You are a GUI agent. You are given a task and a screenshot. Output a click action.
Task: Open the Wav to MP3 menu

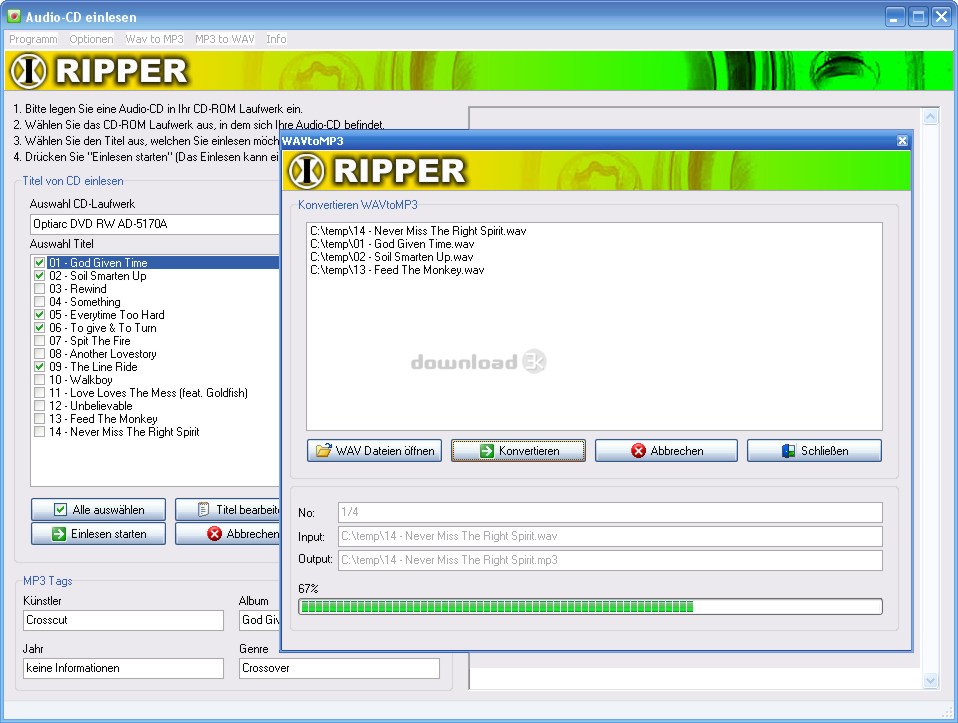154,39
